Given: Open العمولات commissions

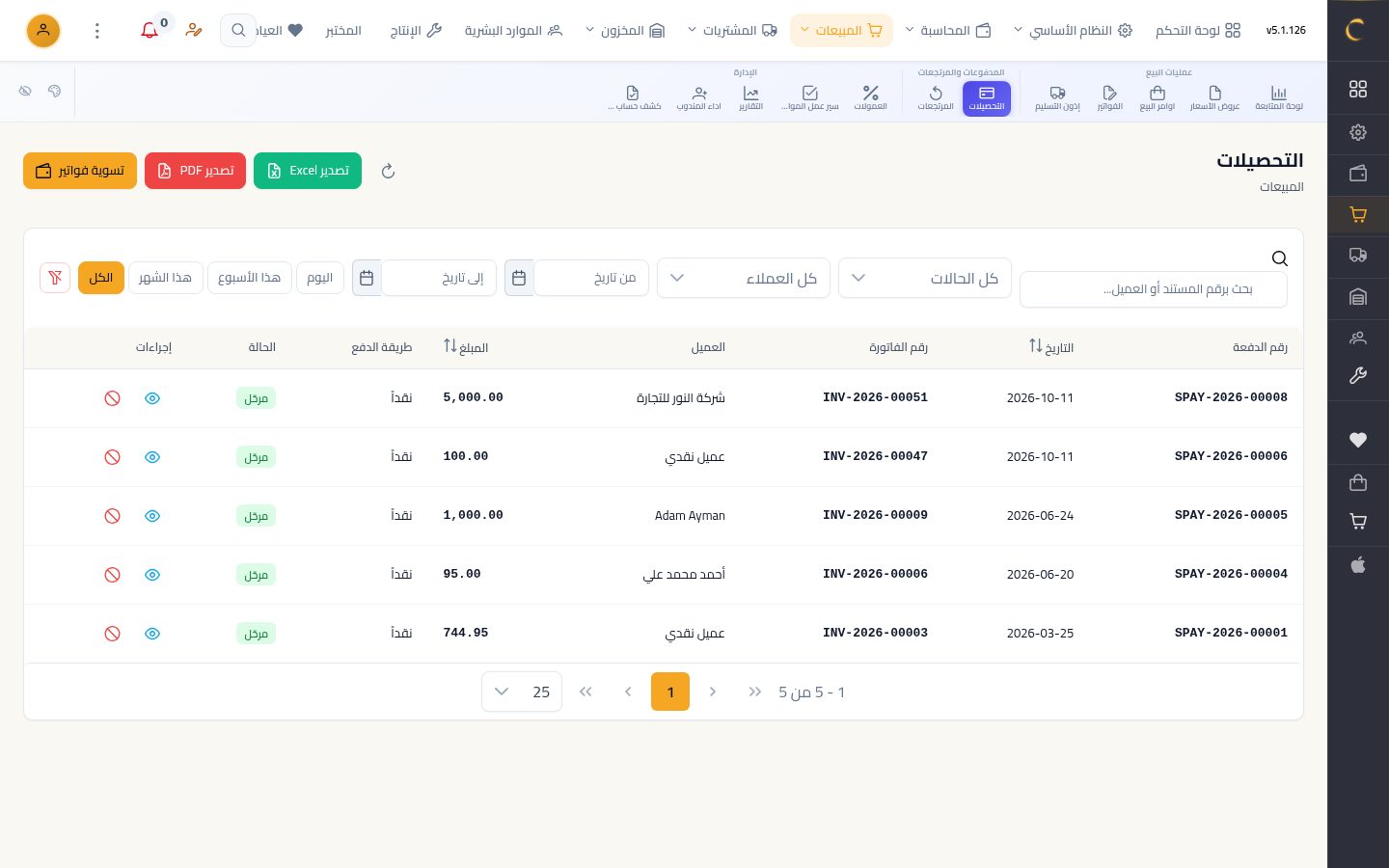Looking at the screenshot, I should pyautogui.click(x=870, y=98).
